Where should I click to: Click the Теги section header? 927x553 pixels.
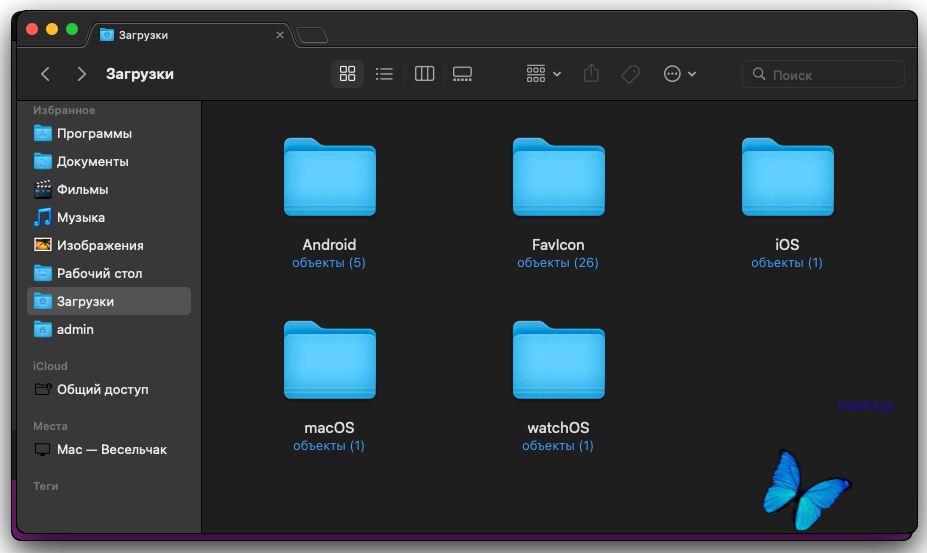[46, 486]
